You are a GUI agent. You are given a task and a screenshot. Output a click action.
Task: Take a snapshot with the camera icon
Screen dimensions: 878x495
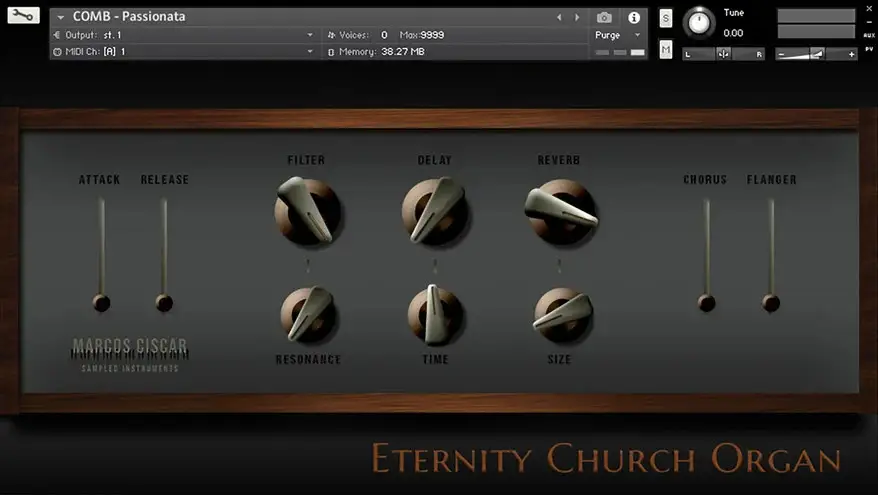tap(604, 17)
